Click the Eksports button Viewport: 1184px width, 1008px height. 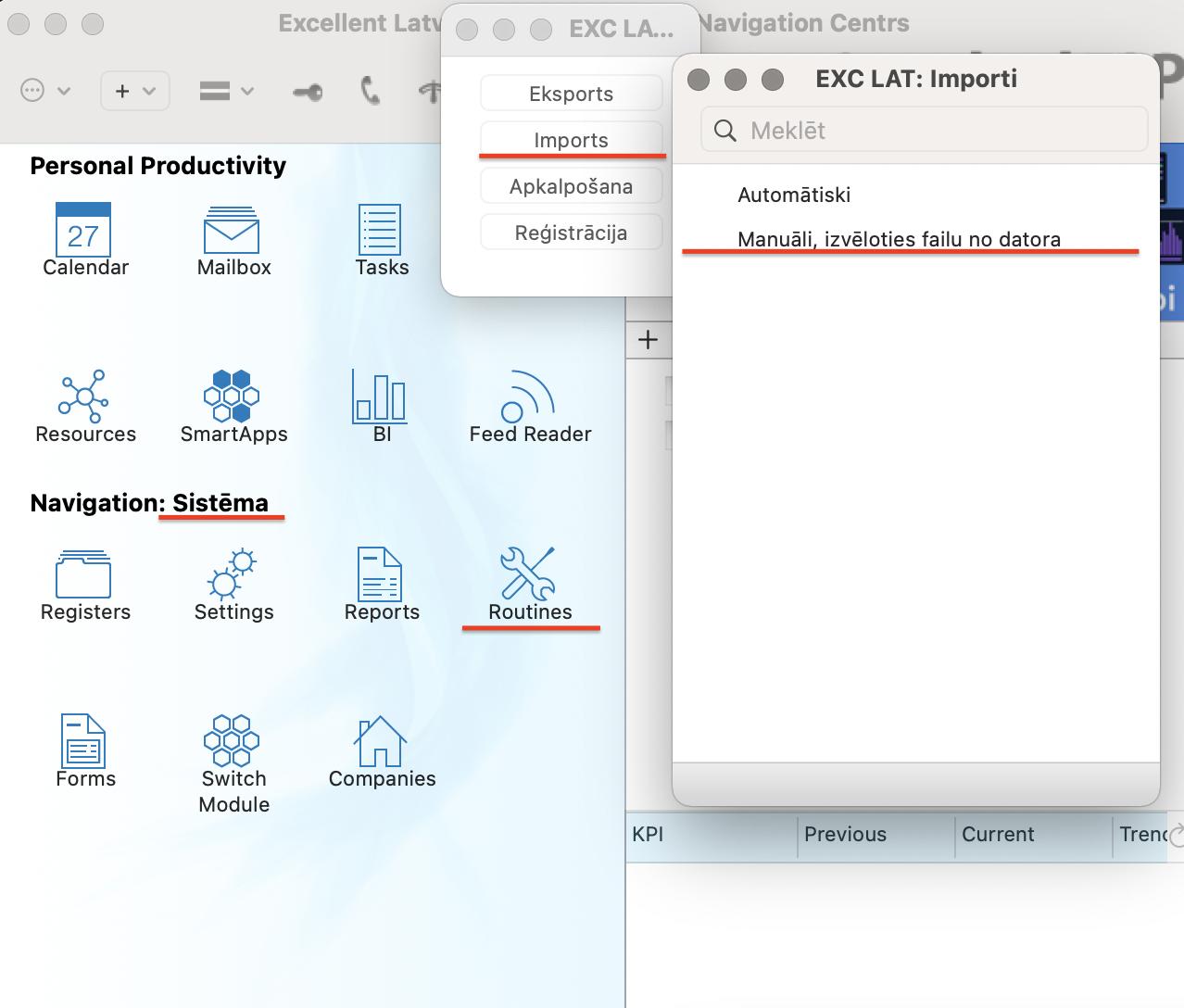571,94
